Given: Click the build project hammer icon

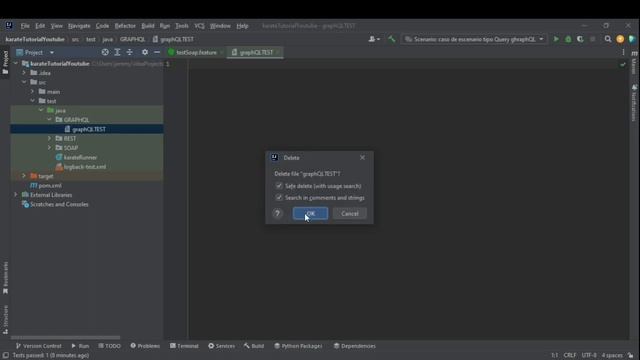Looking at the screenshot, I should point(391,39).
